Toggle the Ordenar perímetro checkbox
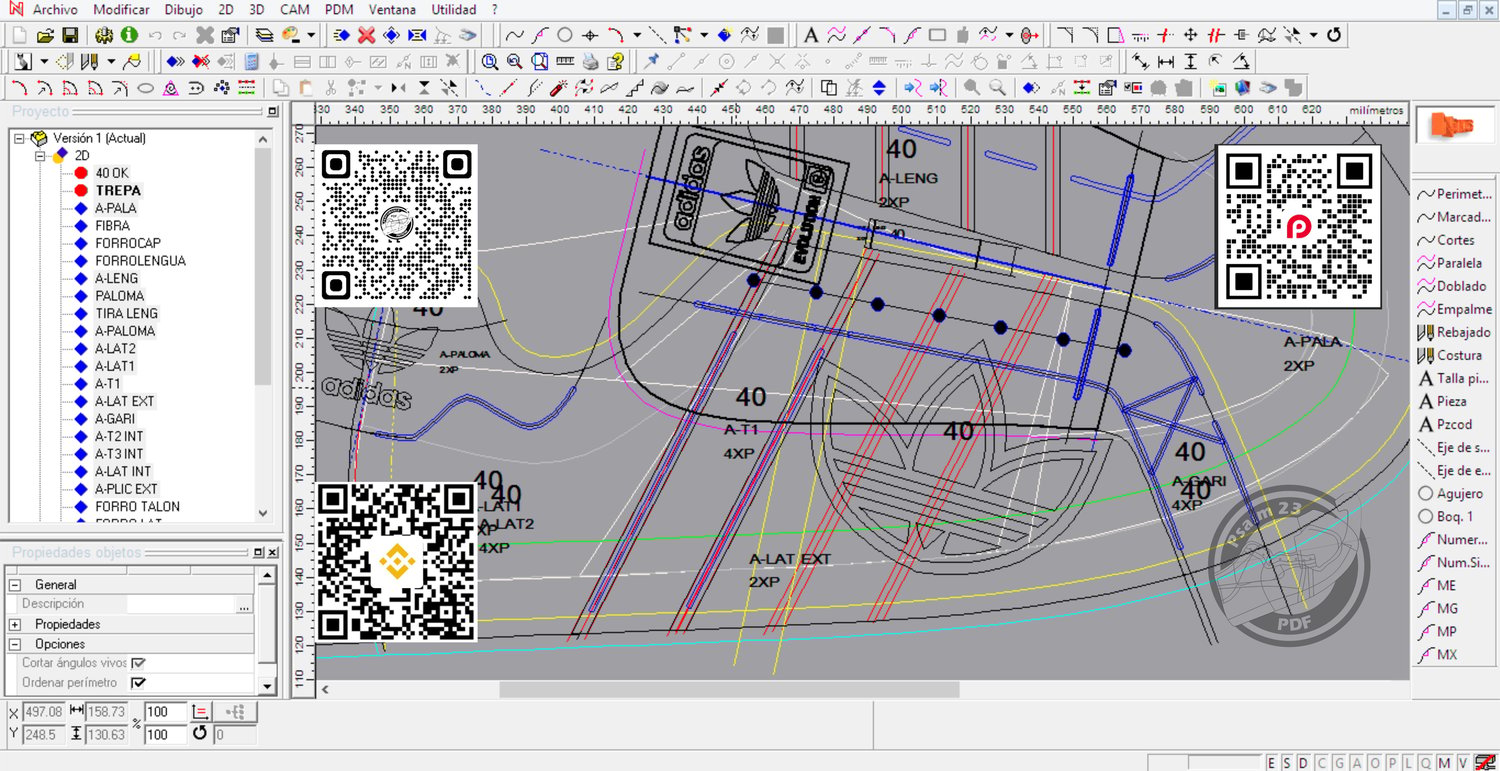Image resolution: width=1500 pixels, height=771 pixels. pos(138,683)
